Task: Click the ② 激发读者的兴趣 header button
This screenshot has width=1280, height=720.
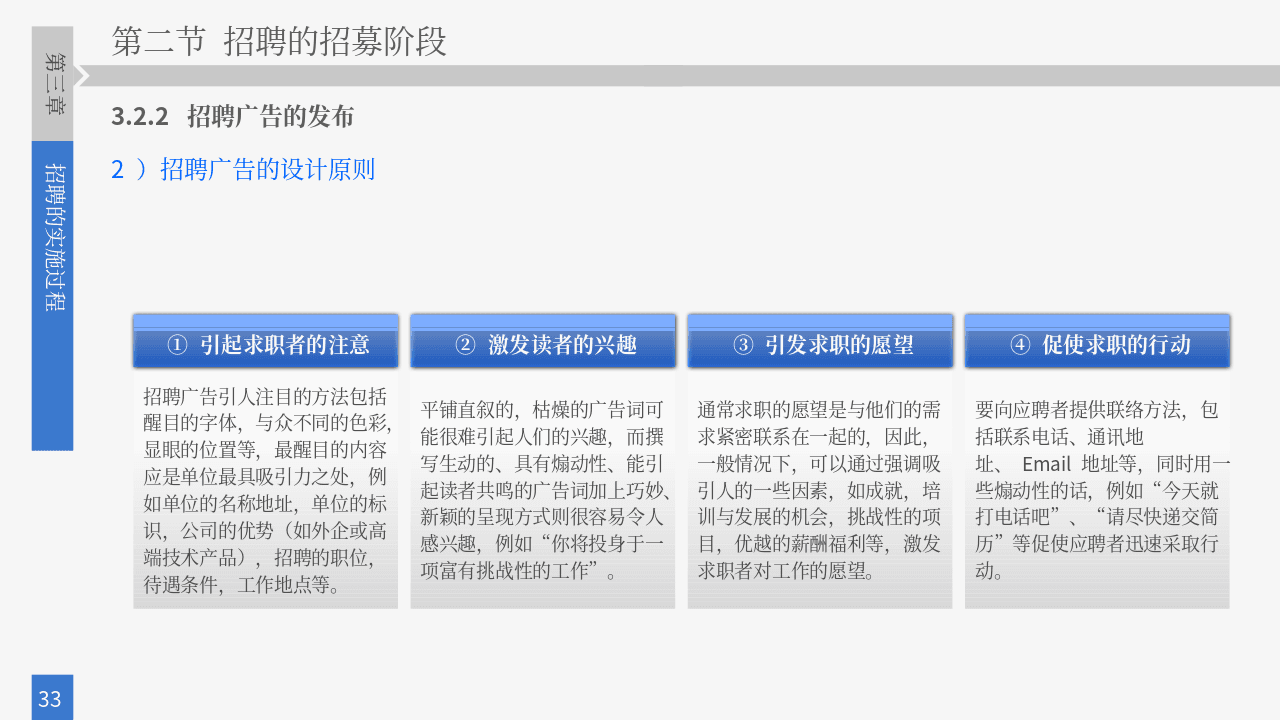Action: [x=543, y=341]
